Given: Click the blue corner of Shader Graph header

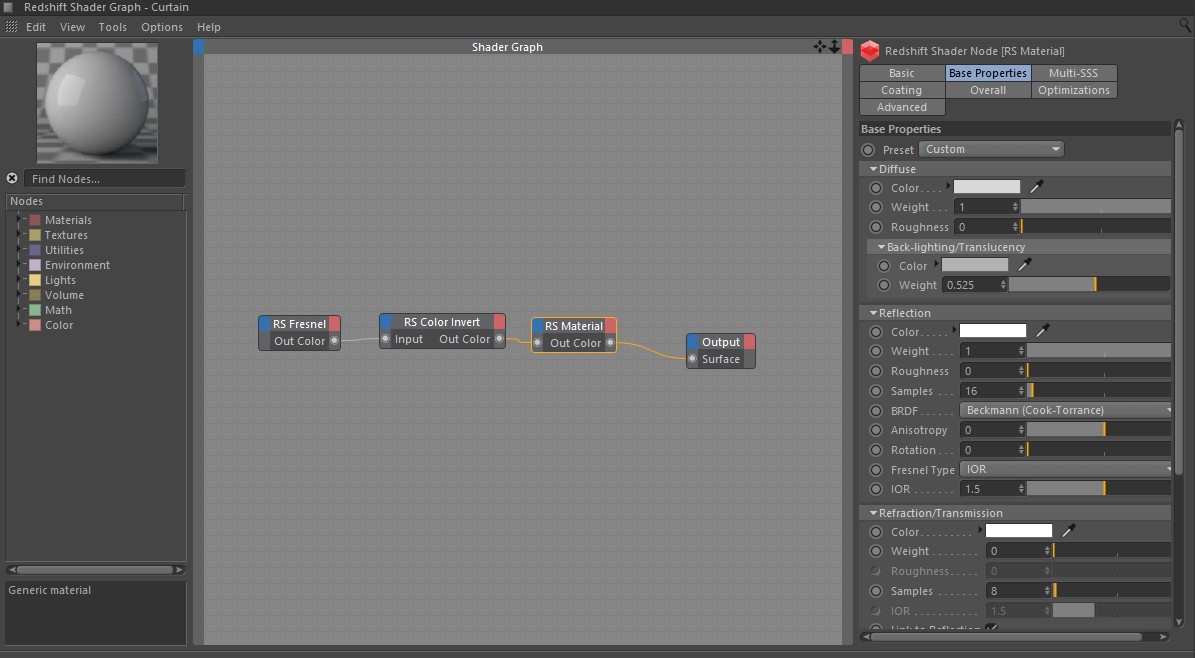Looking at the screenshot, I should (199, 47).
